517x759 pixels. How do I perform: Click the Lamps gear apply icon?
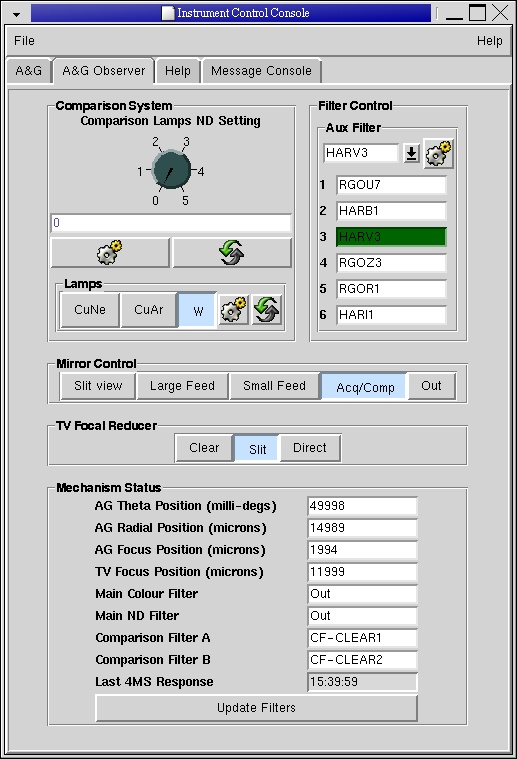tap(233, 309)
